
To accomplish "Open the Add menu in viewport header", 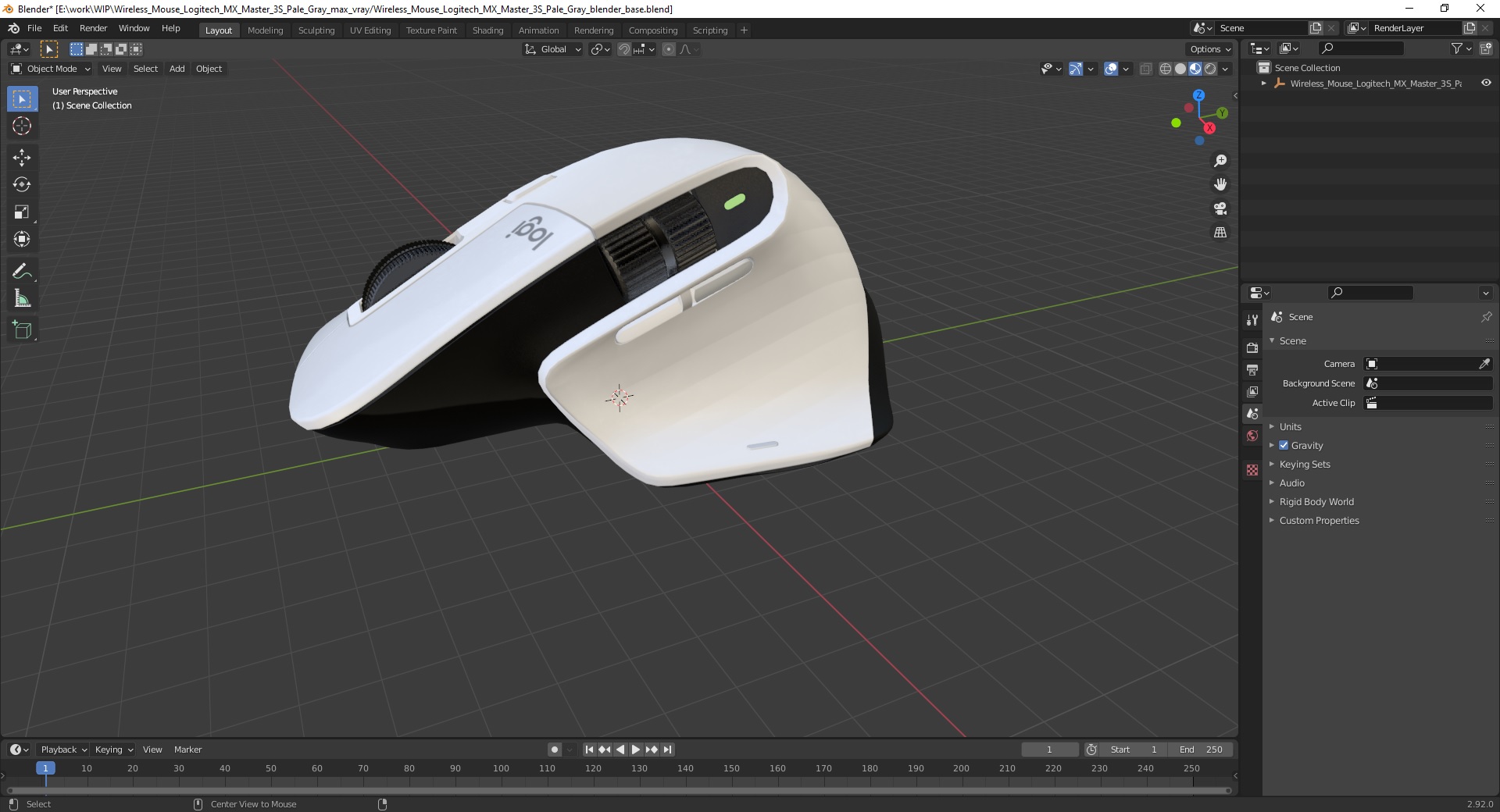I will pyautogui.click(x=177, y=69).
